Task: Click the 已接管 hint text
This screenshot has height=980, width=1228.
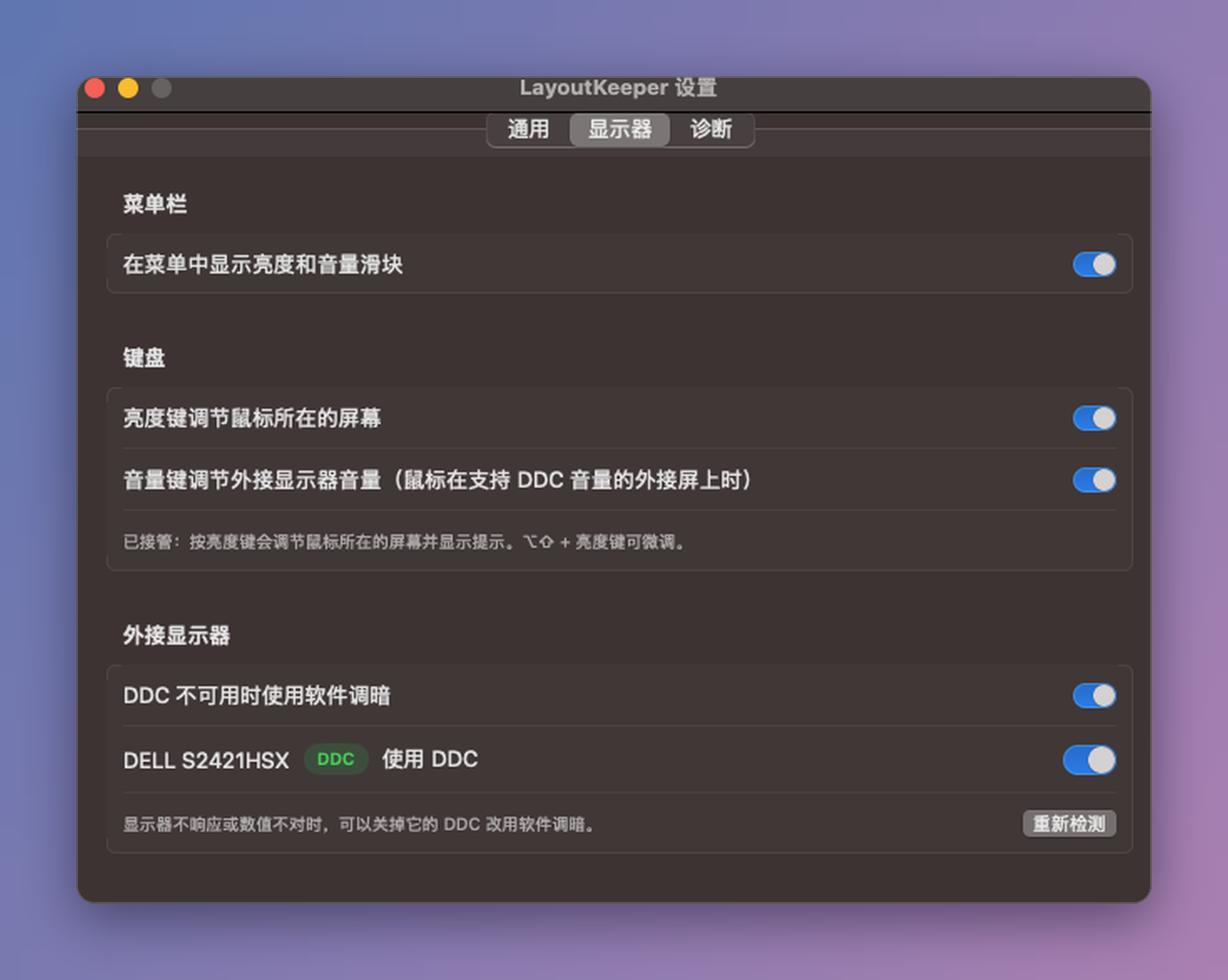Action: click(x=405, y=542)
